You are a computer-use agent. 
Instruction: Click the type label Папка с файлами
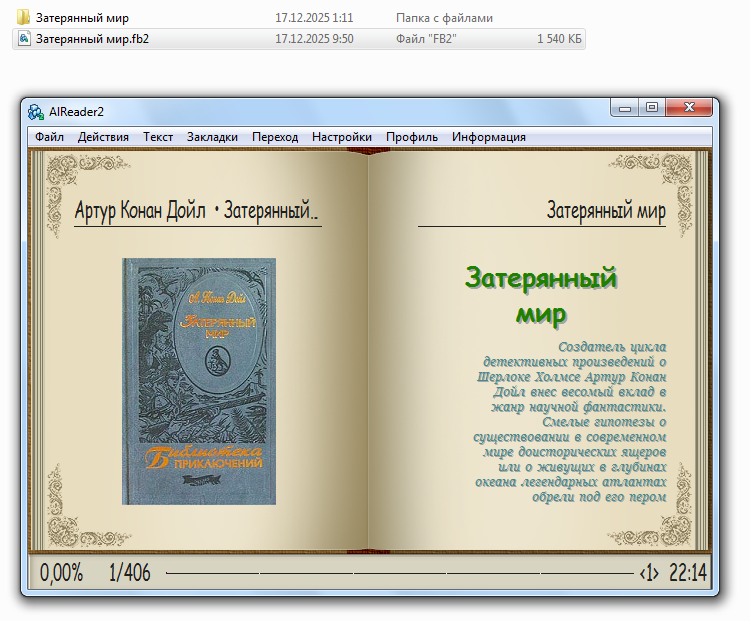444,18
